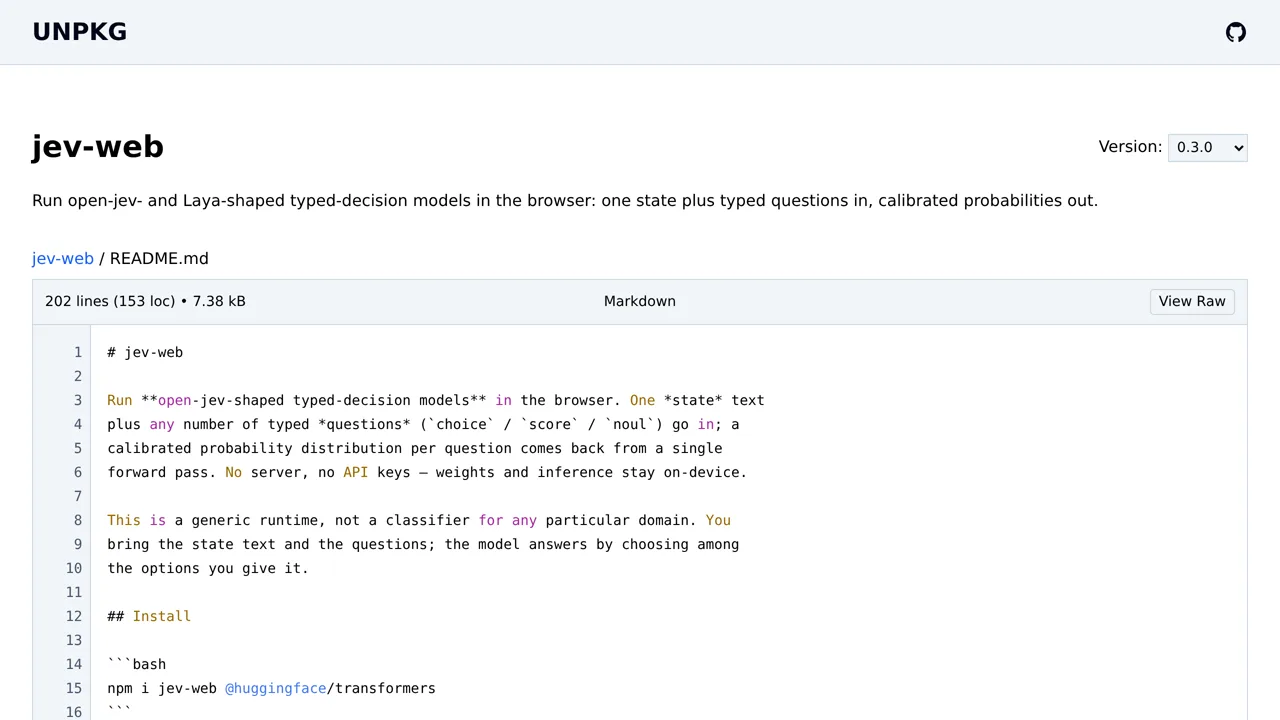Click the '@huggingface' text in code
The height and width of the screenshot is (720, 1280).
coord(275,688)
